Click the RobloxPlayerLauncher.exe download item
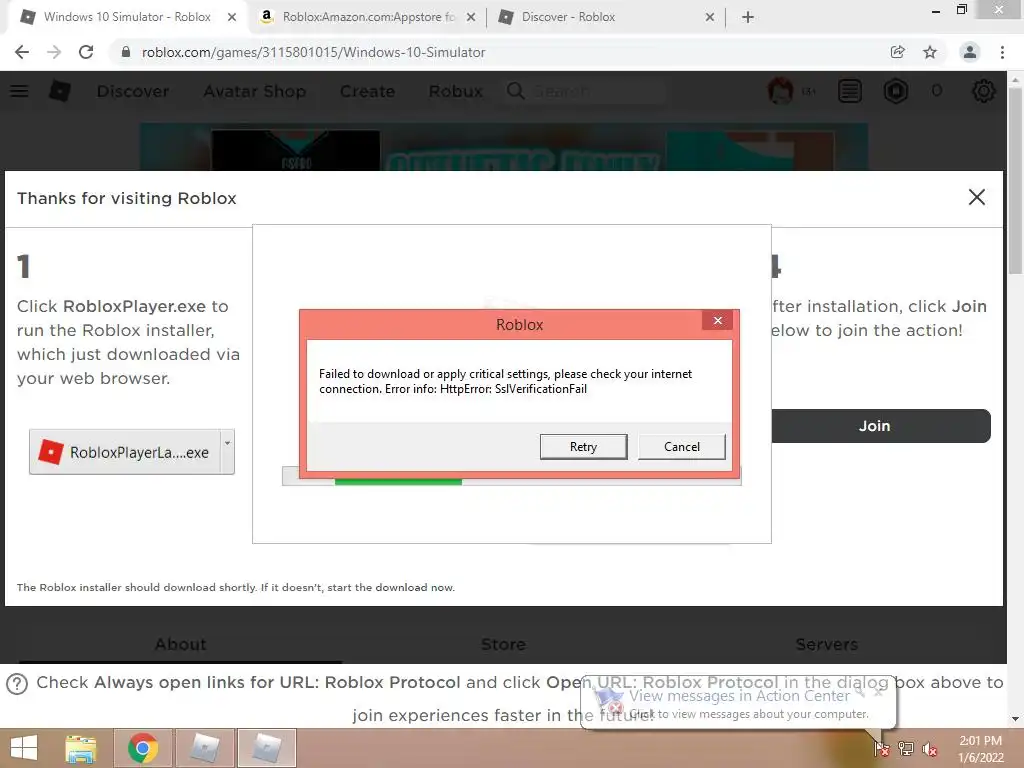 [125, 452]
